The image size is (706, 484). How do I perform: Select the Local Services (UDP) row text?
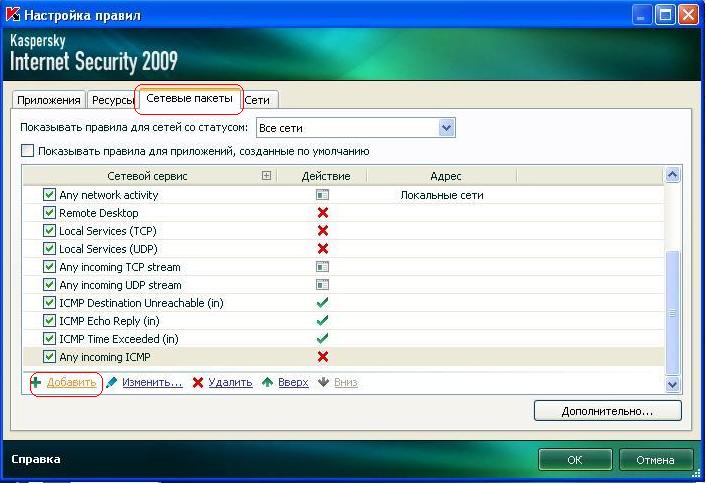[x=108, y=249]
